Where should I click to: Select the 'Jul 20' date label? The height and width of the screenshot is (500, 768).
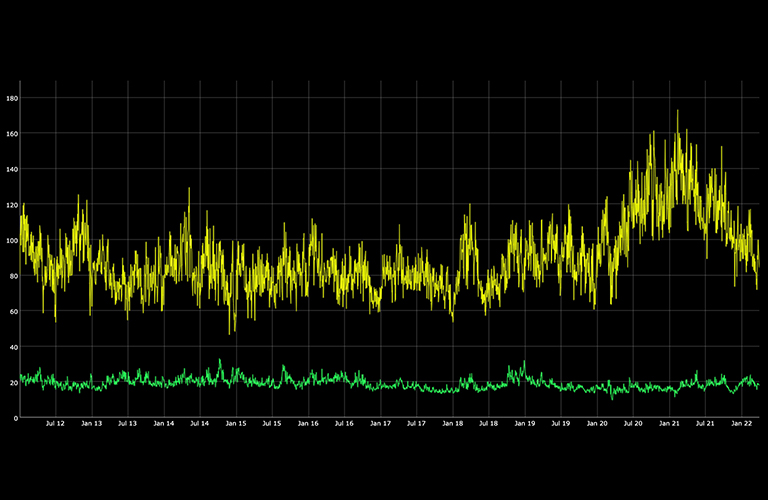click(x=632, y=424)
